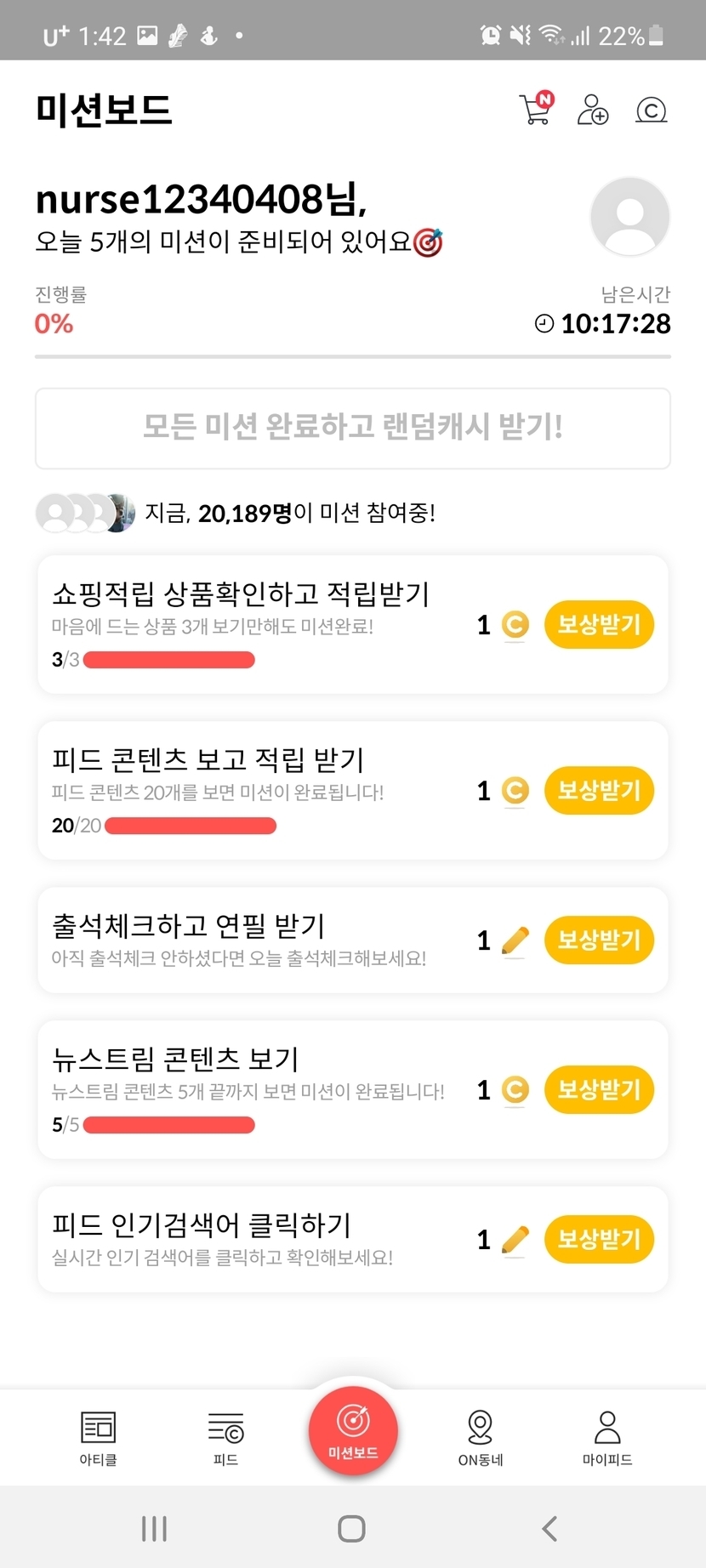Go to the 마이피드 tab
Viewport: 706px width, 1568px height.
(607, 1437)
